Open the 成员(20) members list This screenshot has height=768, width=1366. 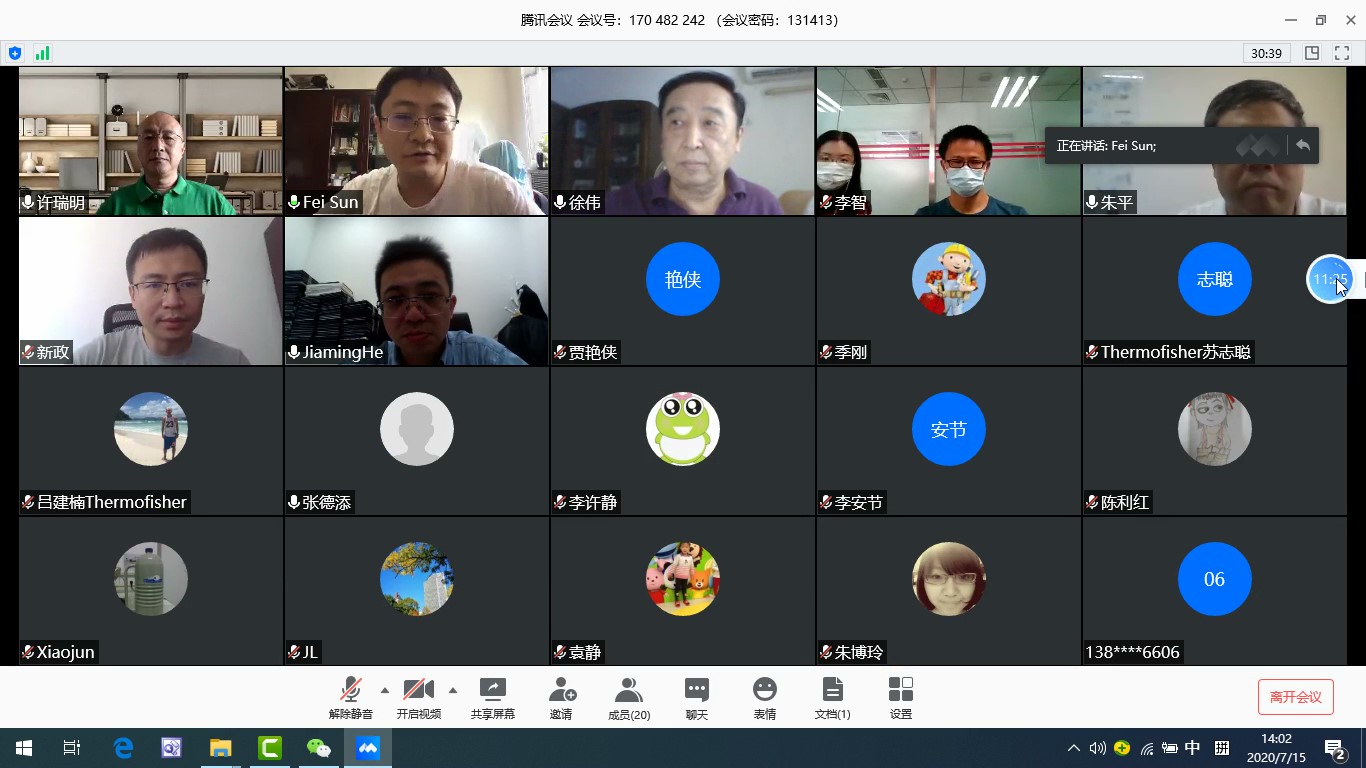(x=629, y=698)
